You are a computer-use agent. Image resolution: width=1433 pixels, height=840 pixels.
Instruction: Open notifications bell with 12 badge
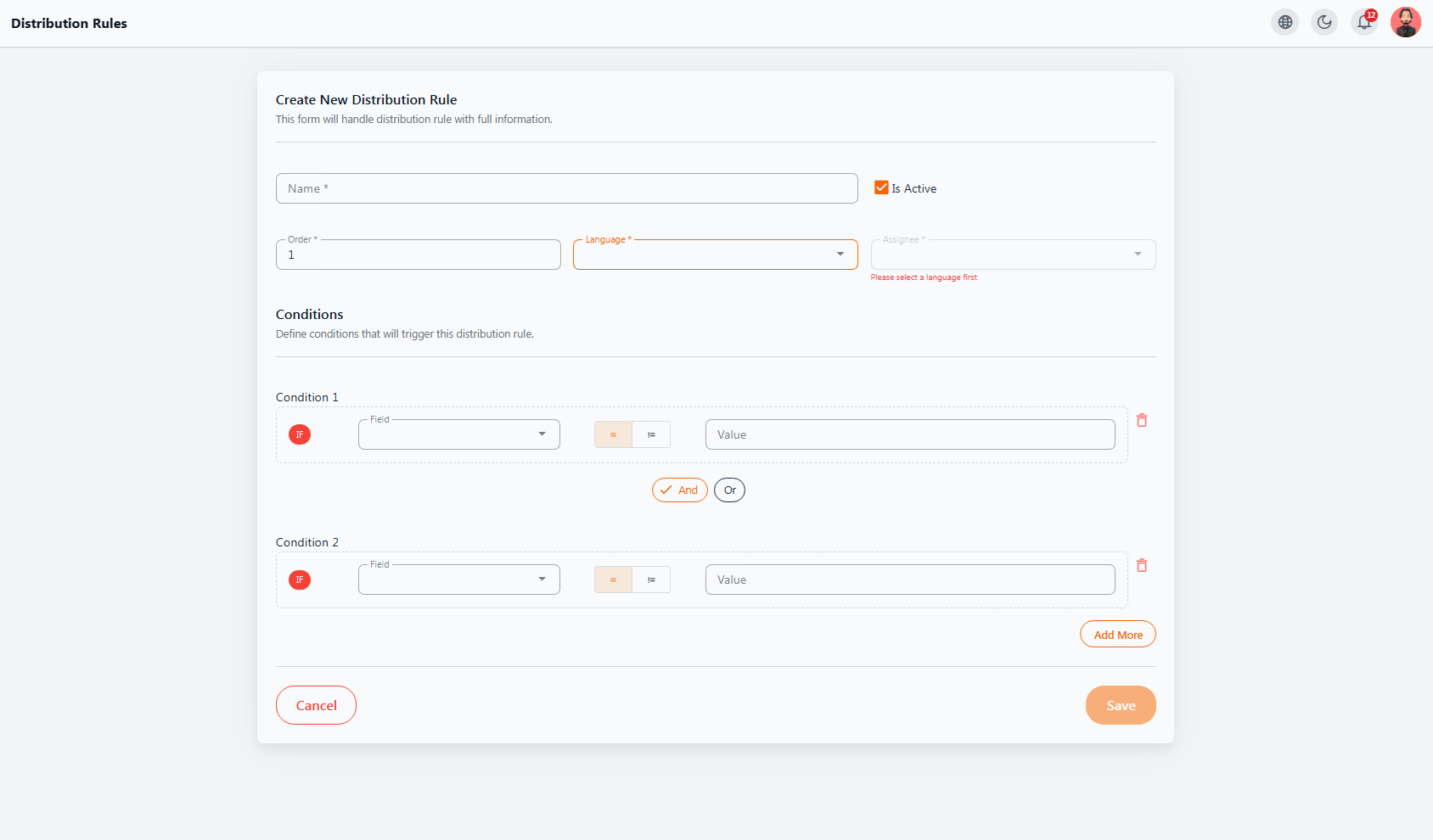point(1364,23)
